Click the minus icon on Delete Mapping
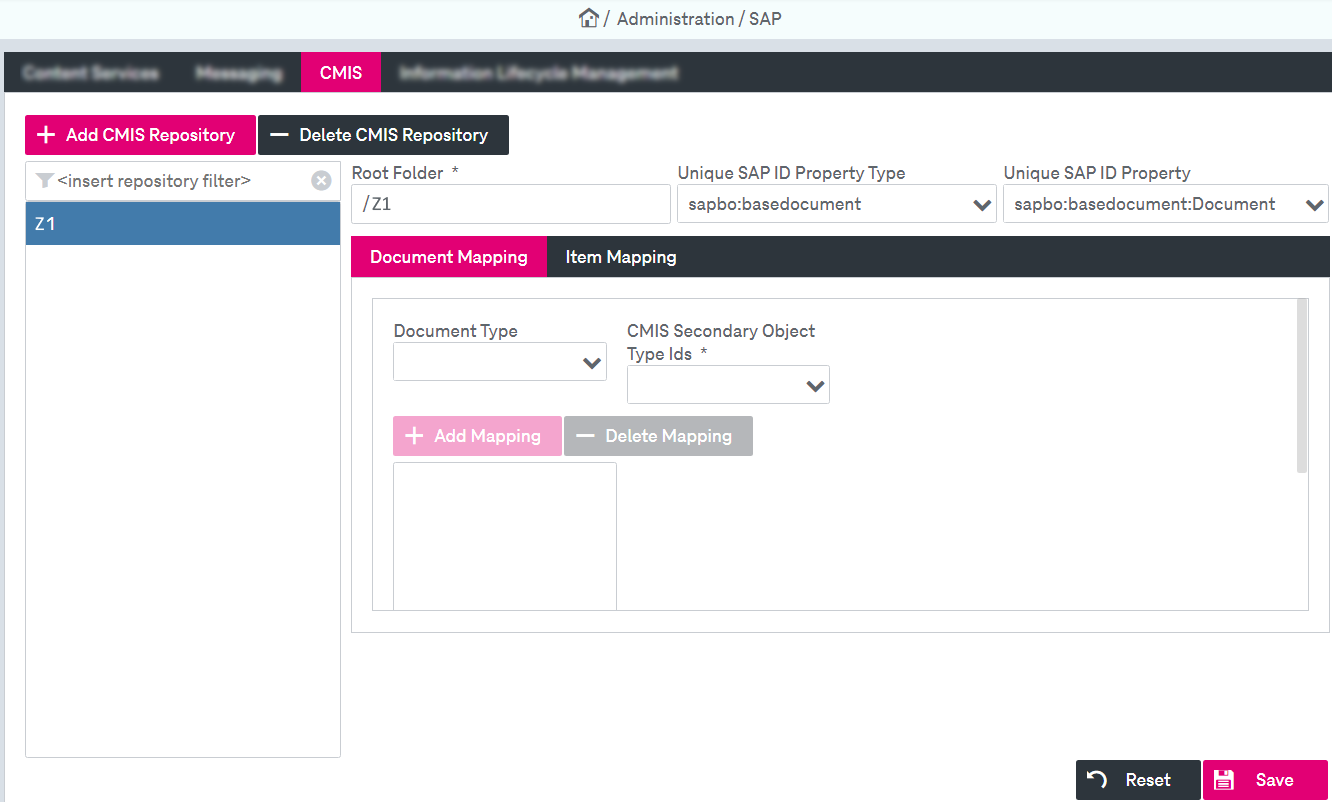This screenshot has height=802, width=1332. tap(588, 435)
